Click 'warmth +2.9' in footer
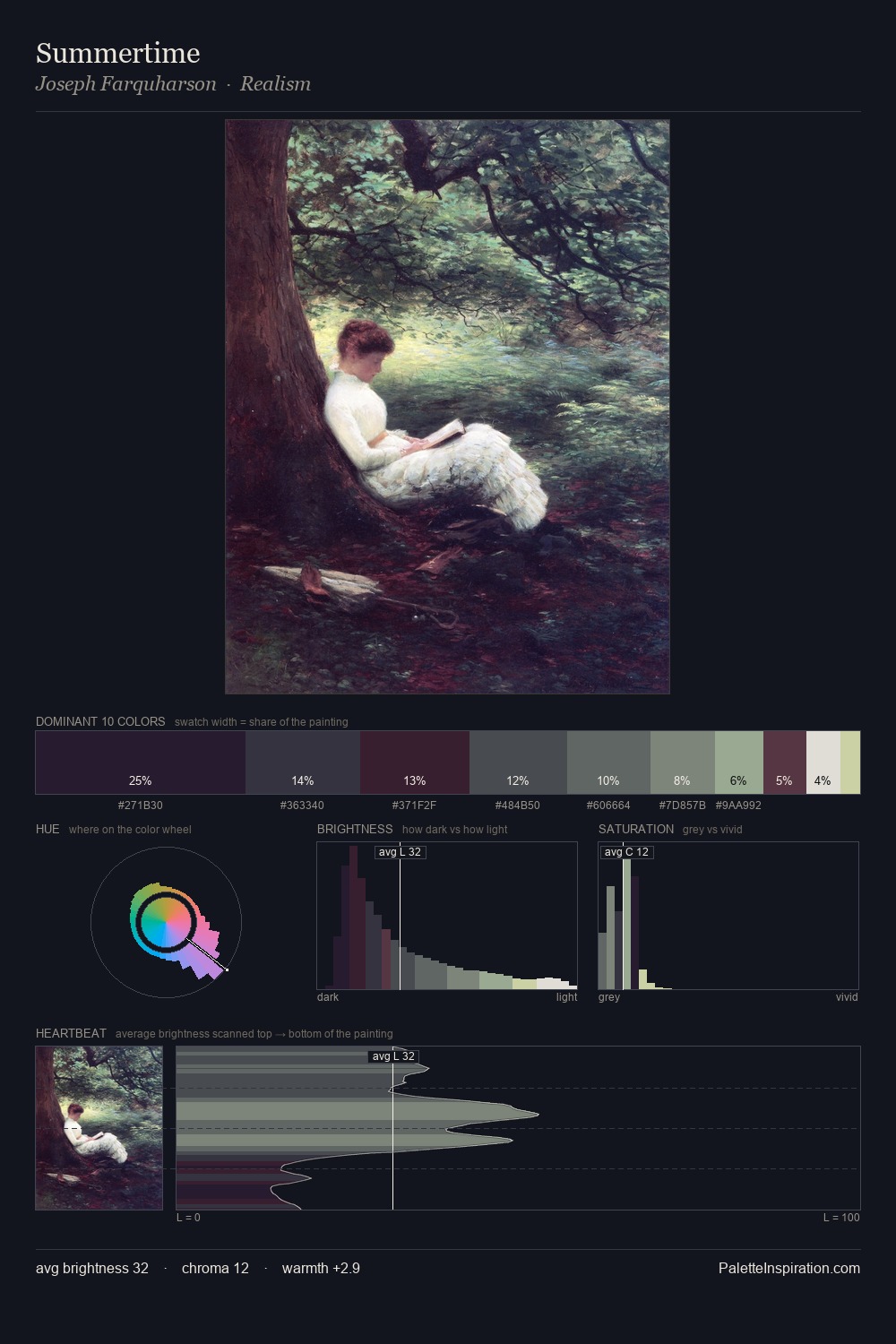Image resolution: width=896 pixels, height=1344 pixels. point(321,1268)
